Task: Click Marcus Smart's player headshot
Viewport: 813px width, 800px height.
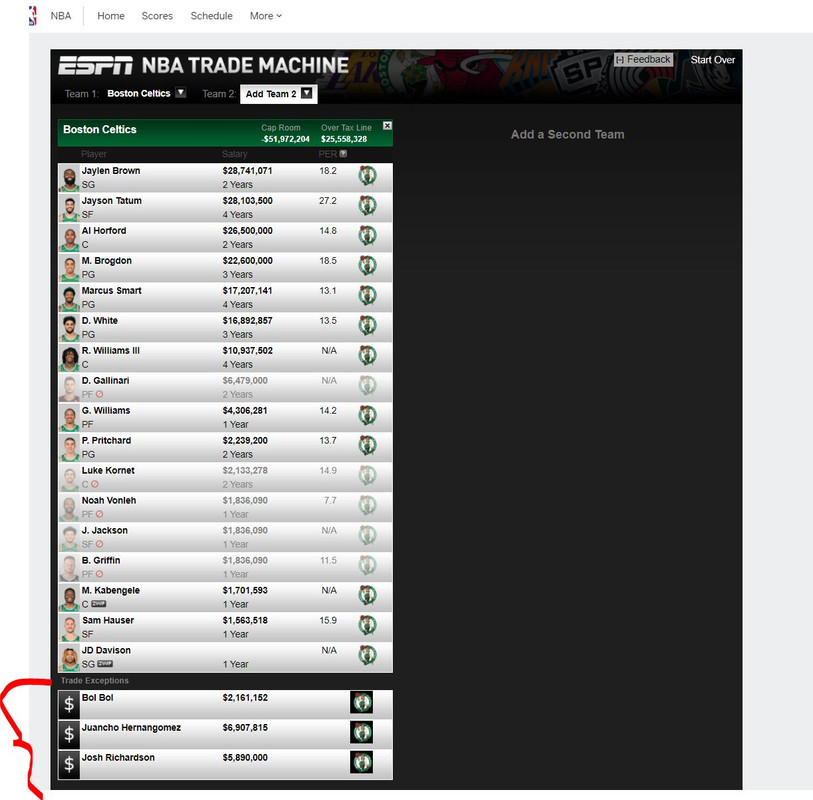Action: (69, 297)
